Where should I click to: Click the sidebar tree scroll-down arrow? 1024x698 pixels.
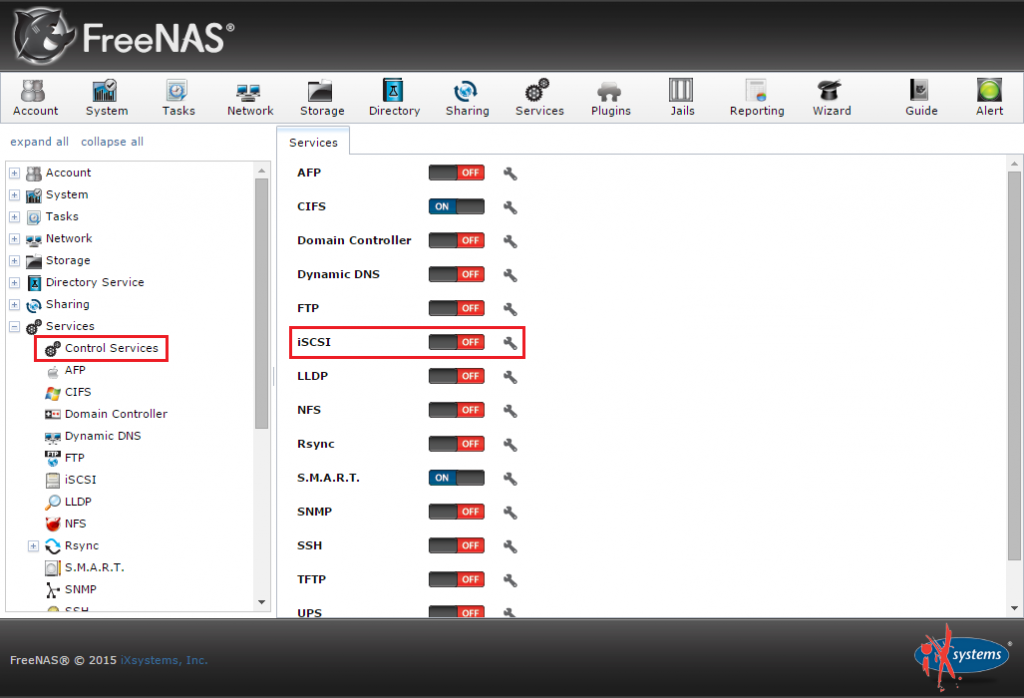pyautogui.click(x=262, y=602)
